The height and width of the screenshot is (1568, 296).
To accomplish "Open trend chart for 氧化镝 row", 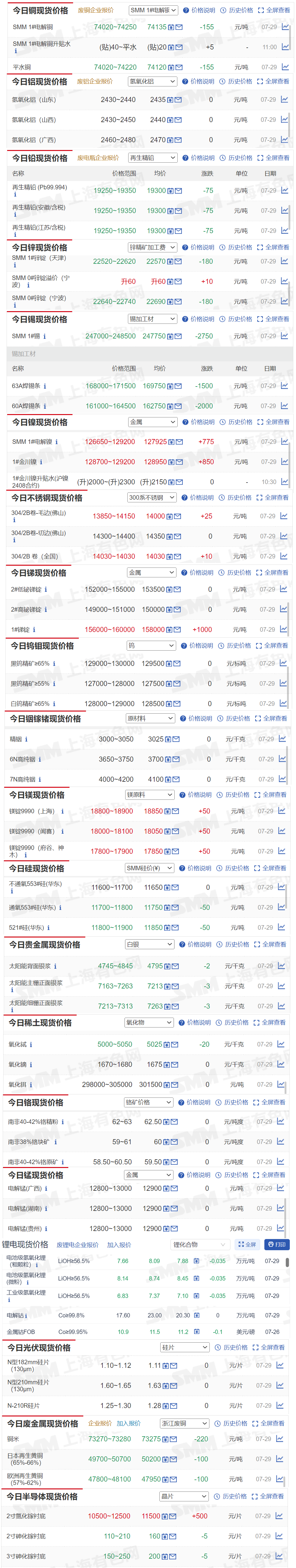I will click(x=281, y=1064).
